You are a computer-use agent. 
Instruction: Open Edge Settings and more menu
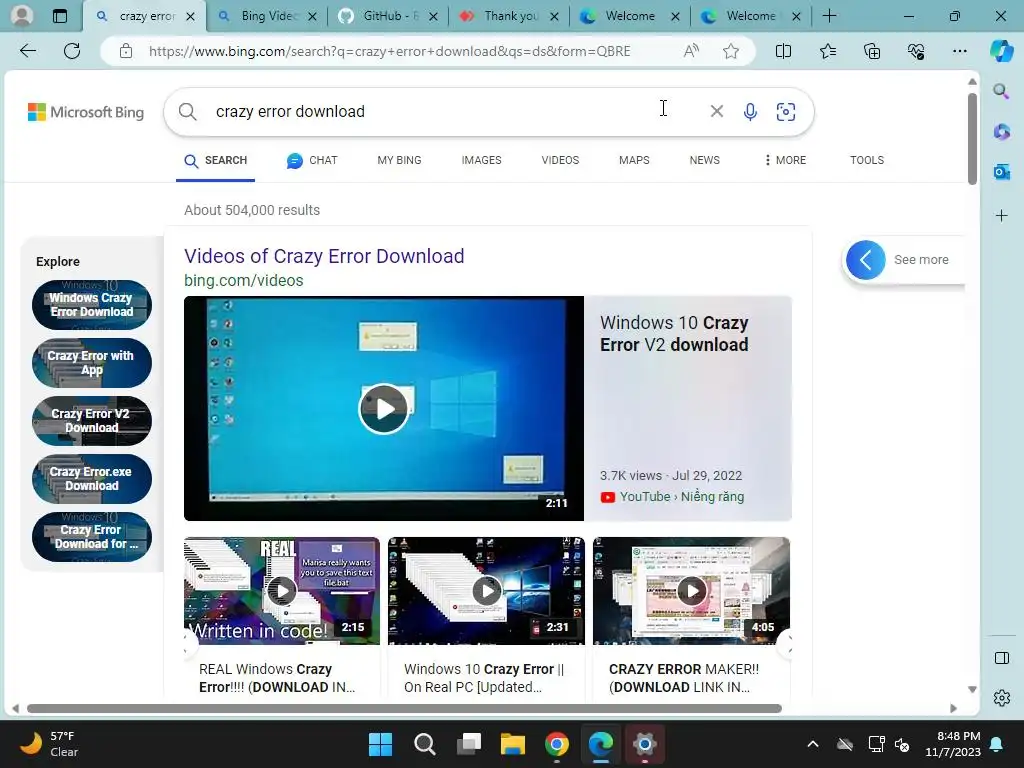point(959,51)
